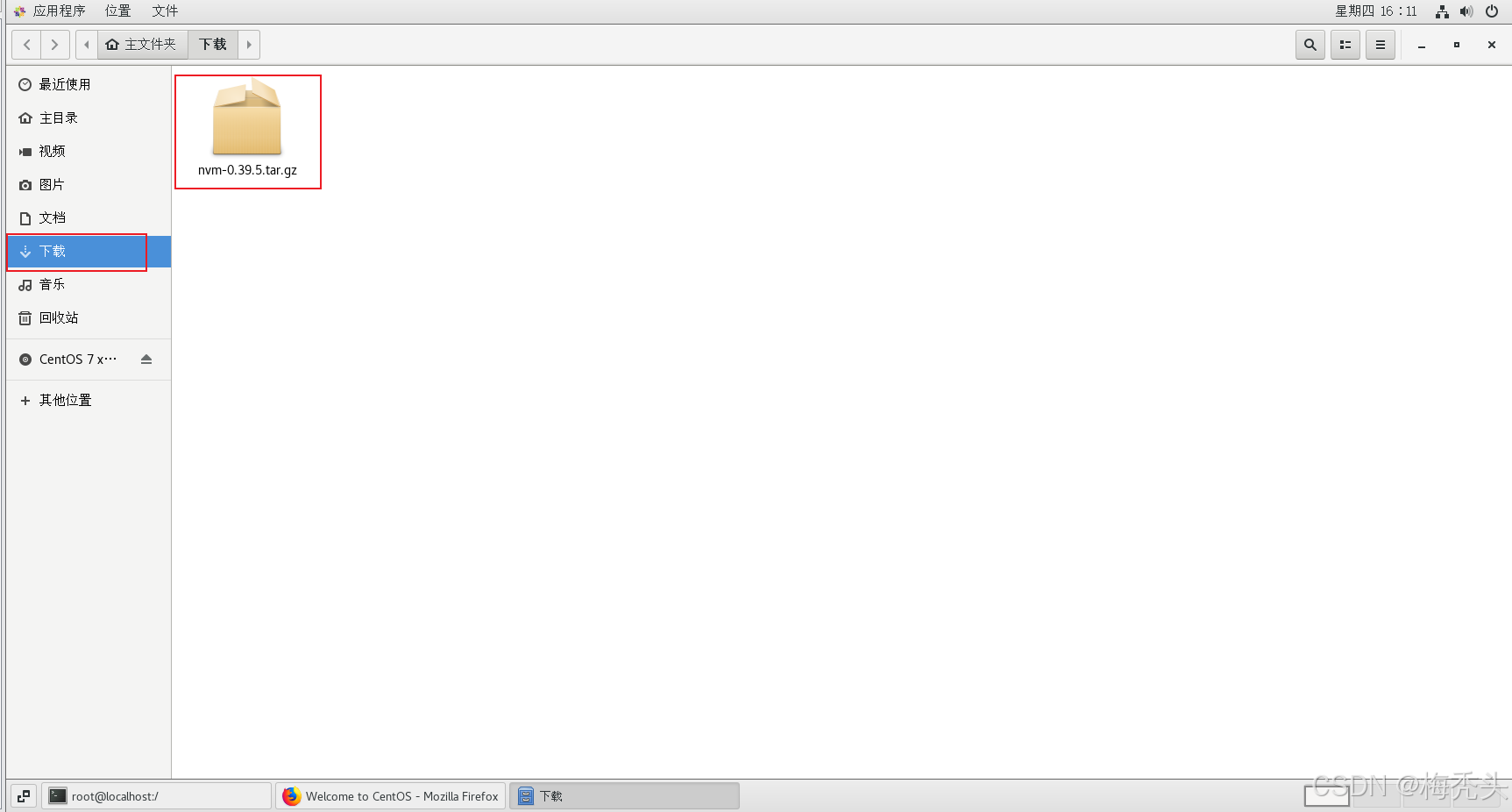Open the volume speaker icon
Image resolution: width=1512 pixels, height=812 pixels.
pos(1466,11)
